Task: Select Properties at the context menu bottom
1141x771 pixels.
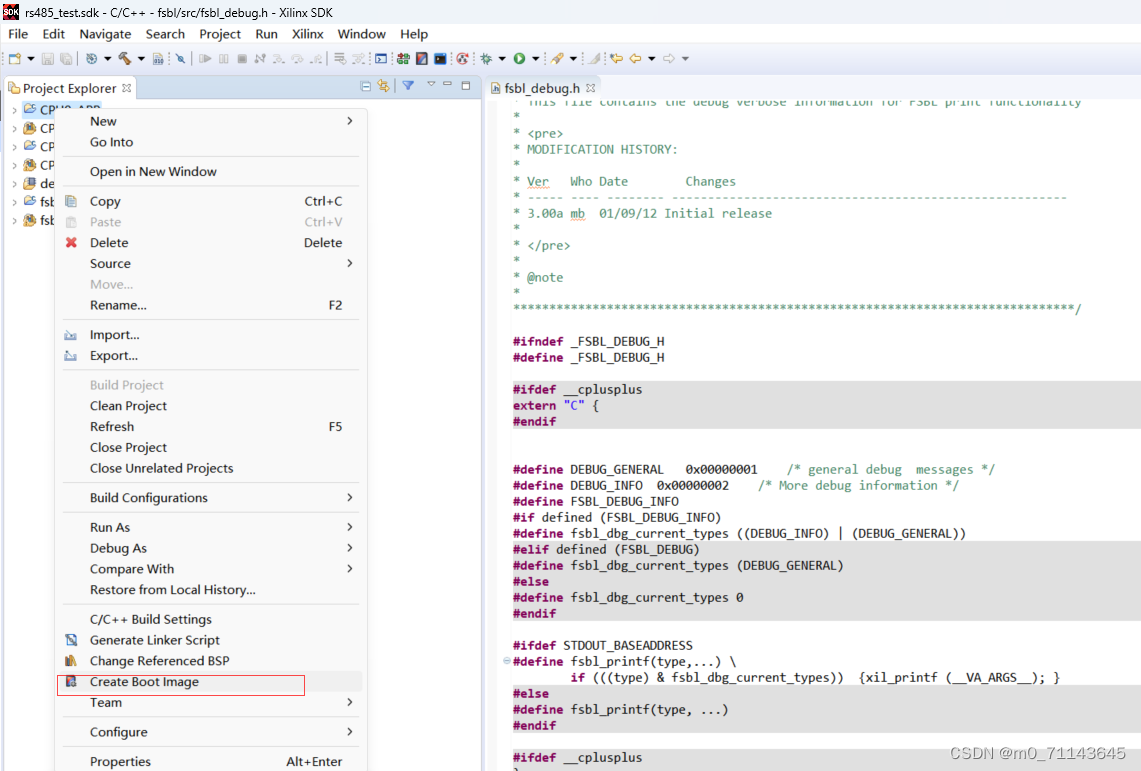Action: pyautogui.click(x=120, y=761)
